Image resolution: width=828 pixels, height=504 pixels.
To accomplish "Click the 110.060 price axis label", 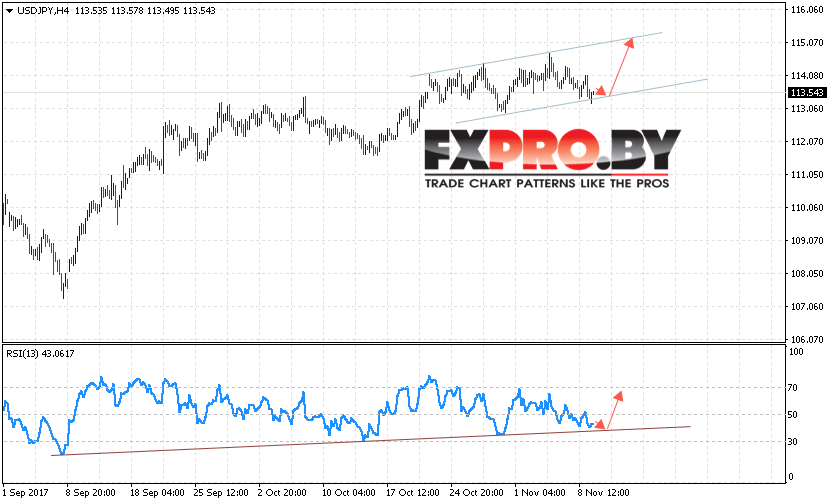I will tap(807, 207).
